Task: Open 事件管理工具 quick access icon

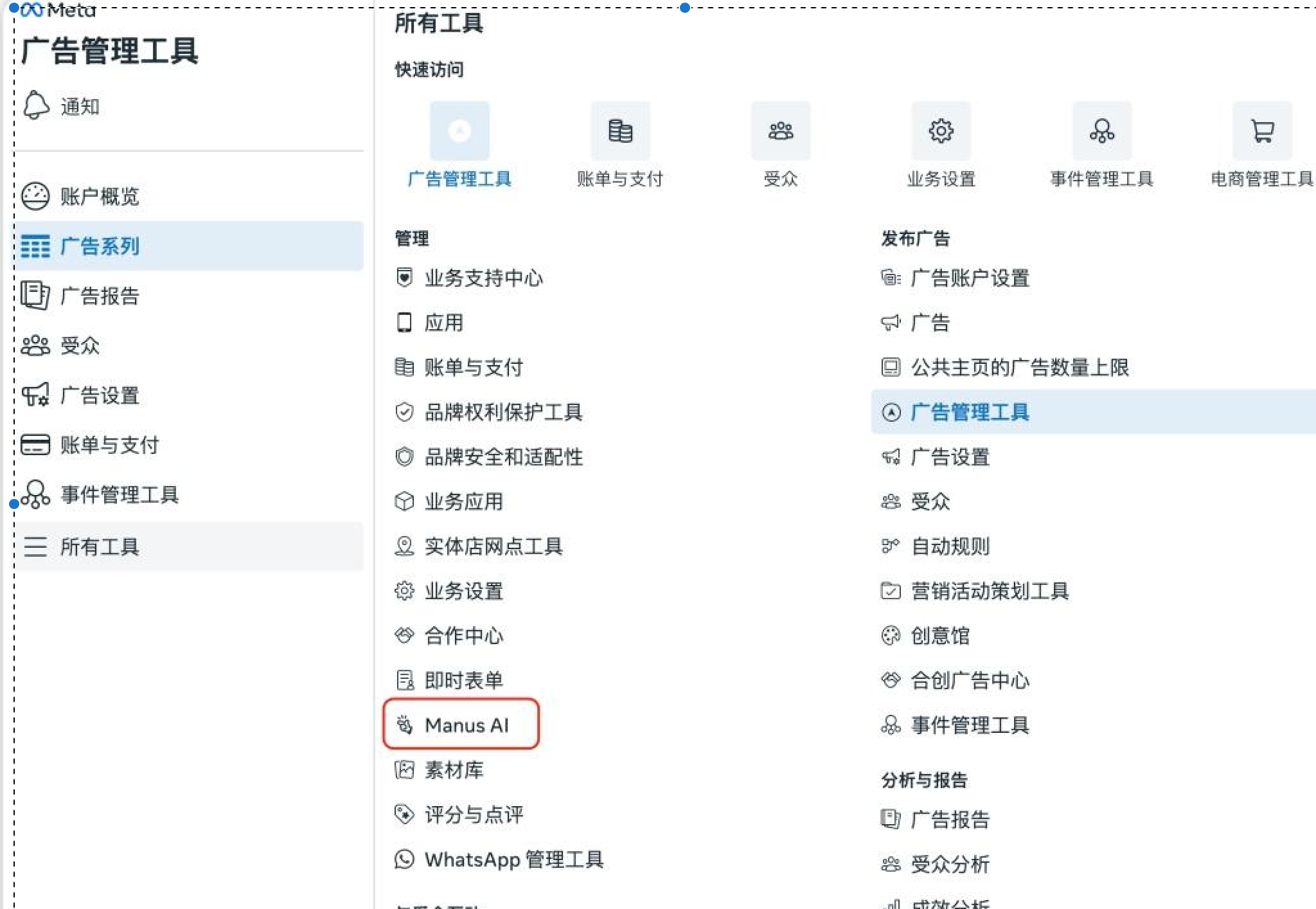Action: coord(1101,131)
